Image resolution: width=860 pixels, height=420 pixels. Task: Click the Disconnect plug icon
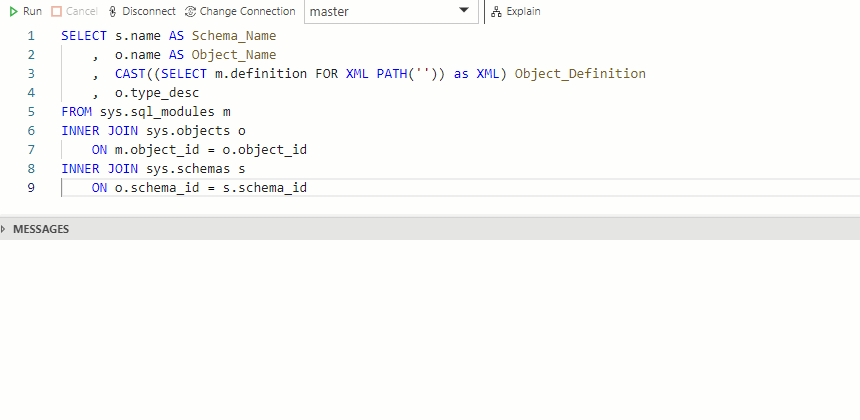(112, 12)
